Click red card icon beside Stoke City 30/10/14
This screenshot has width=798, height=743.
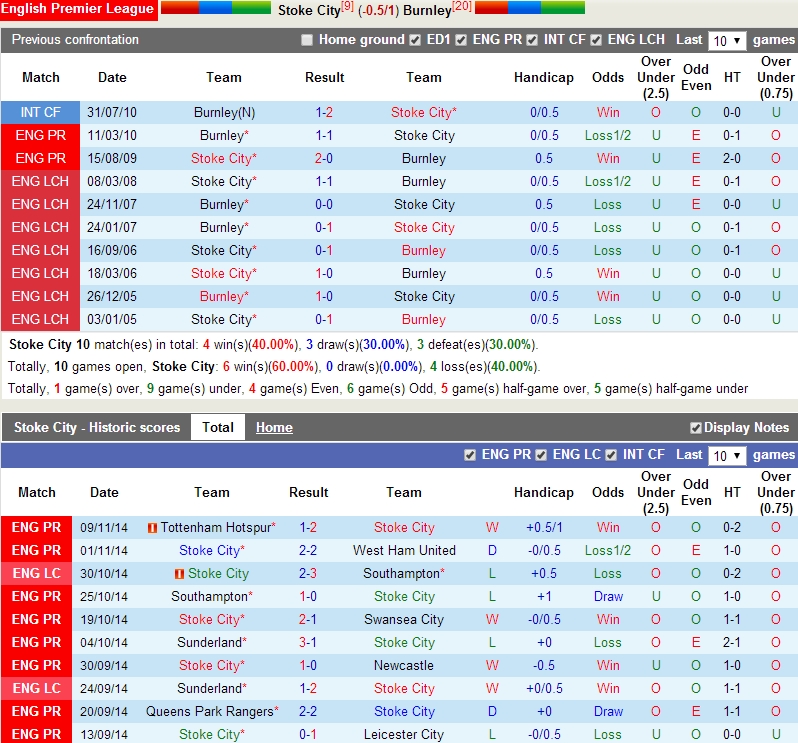(179, 574)
